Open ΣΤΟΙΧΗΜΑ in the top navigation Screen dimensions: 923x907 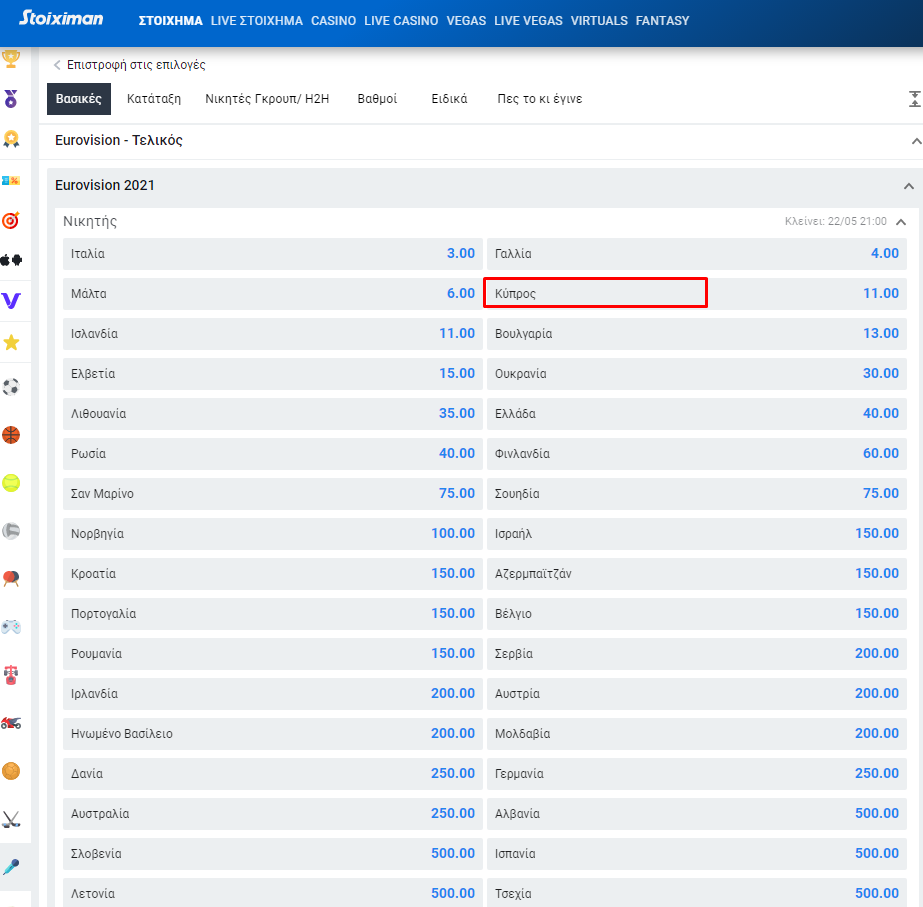point(171,21)
